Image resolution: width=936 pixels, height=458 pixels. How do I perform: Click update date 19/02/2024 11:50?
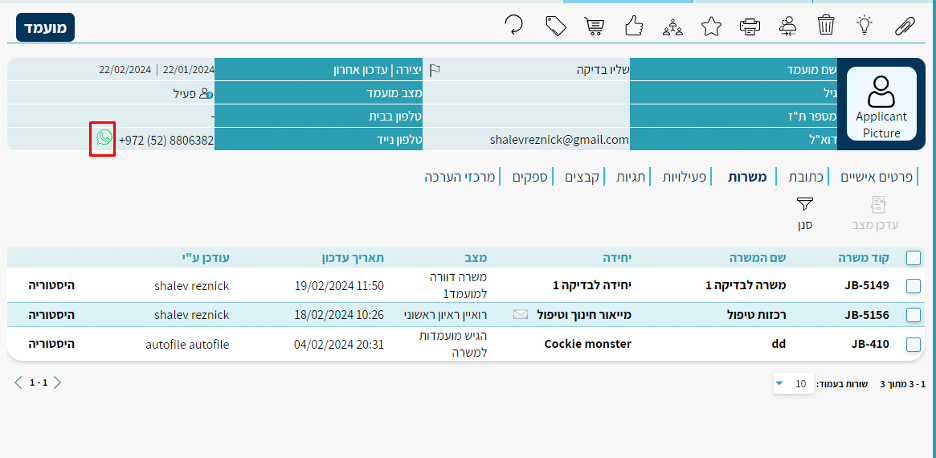(x=339, y=285)
